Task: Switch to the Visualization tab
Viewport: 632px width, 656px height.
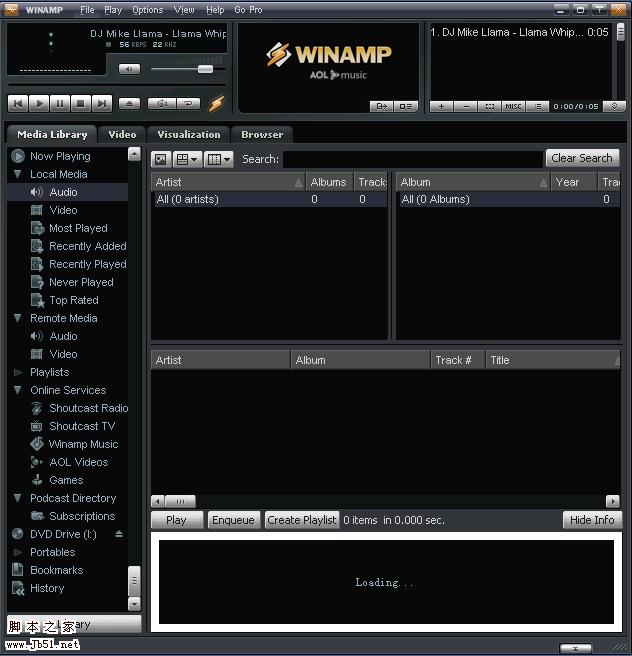Action: [x=189, y=134]
